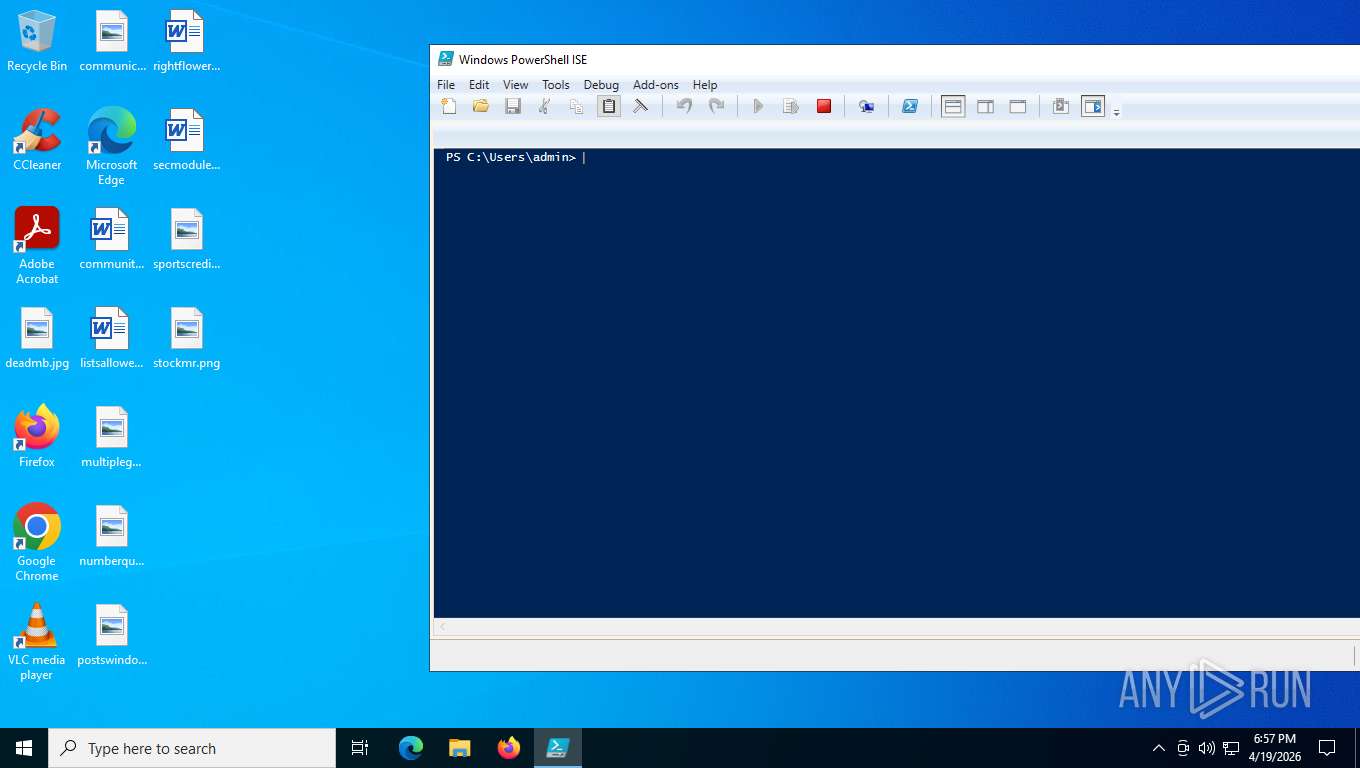Click the New script icon

[x=449, y=106]
